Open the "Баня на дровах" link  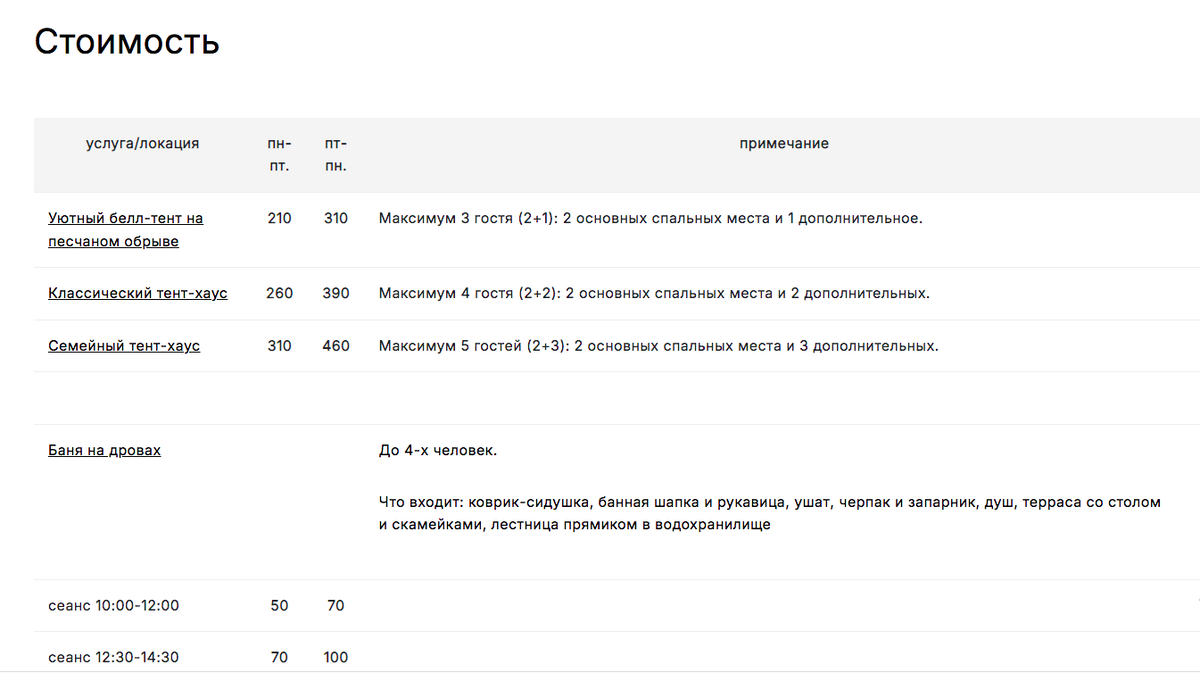tap(103, 449)
